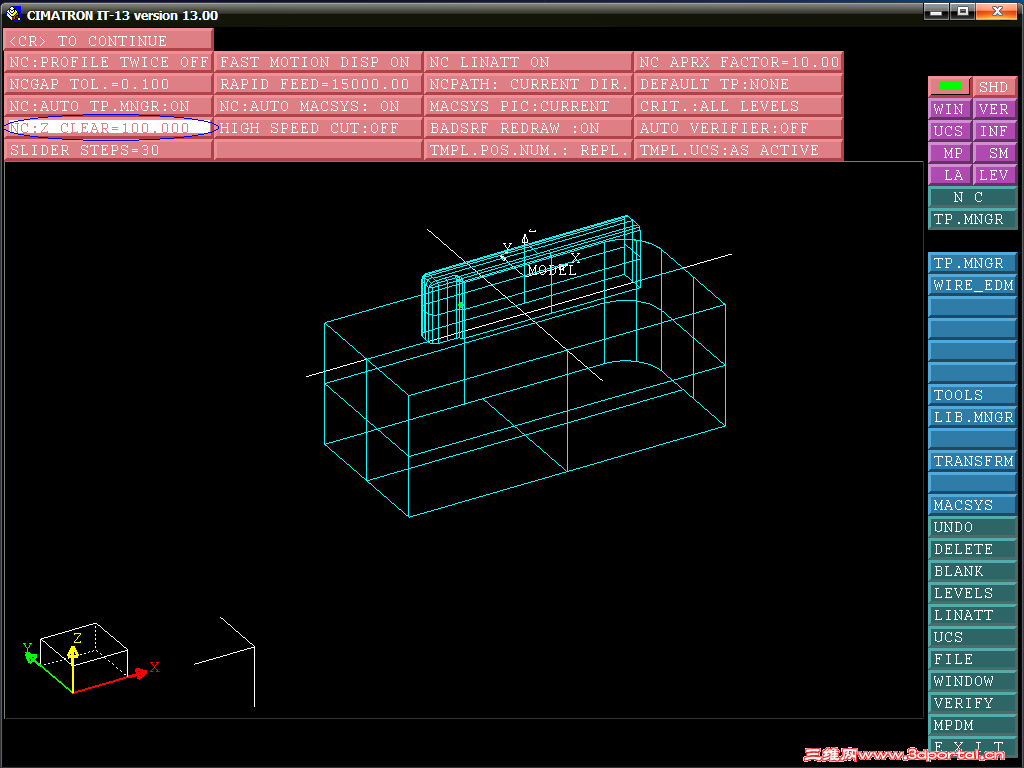Click the INF button

click(x=993, y=131)
